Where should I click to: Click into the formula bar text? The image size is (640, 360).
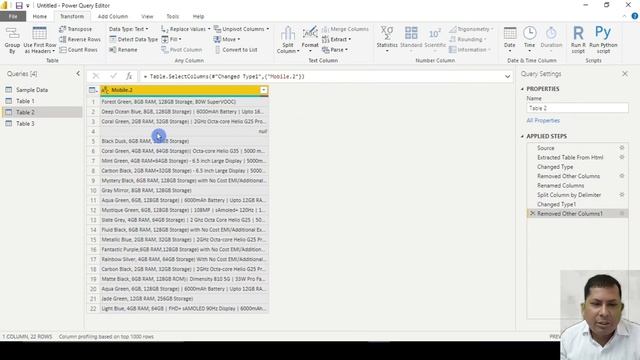click(322, 76)
